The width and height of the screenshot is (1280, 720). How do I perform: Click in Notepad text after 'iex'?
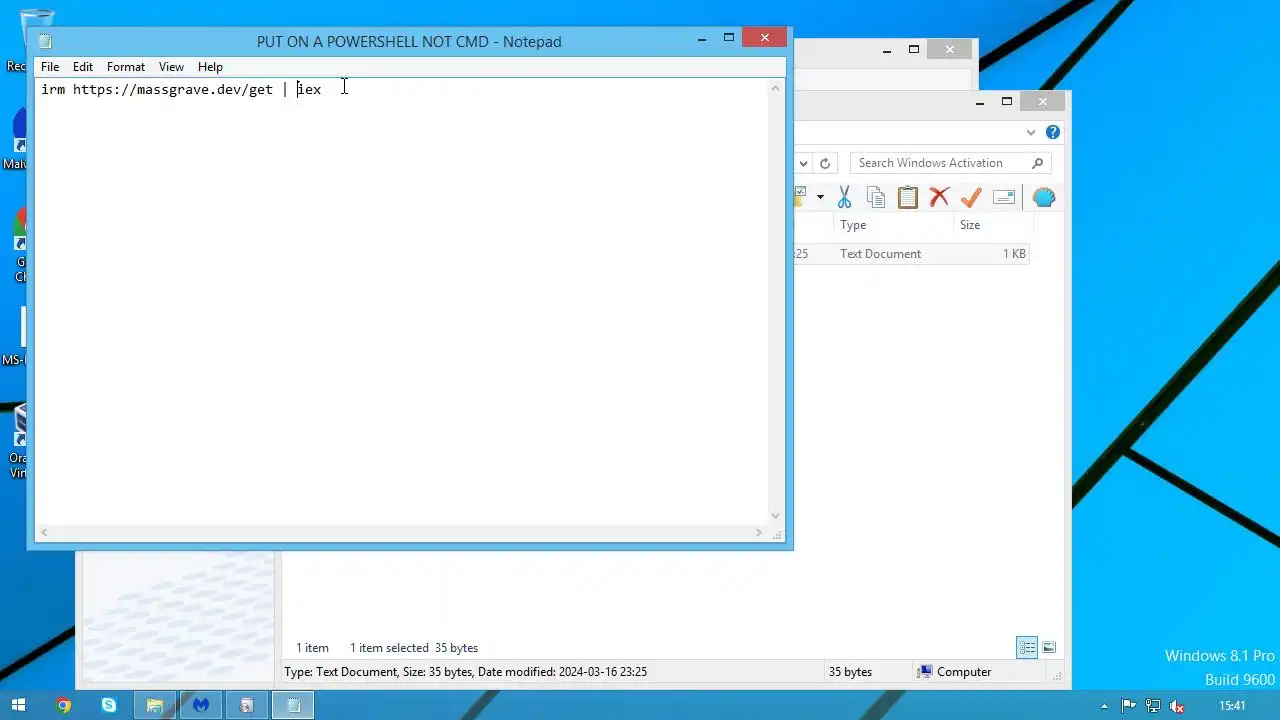click(324, 89)
